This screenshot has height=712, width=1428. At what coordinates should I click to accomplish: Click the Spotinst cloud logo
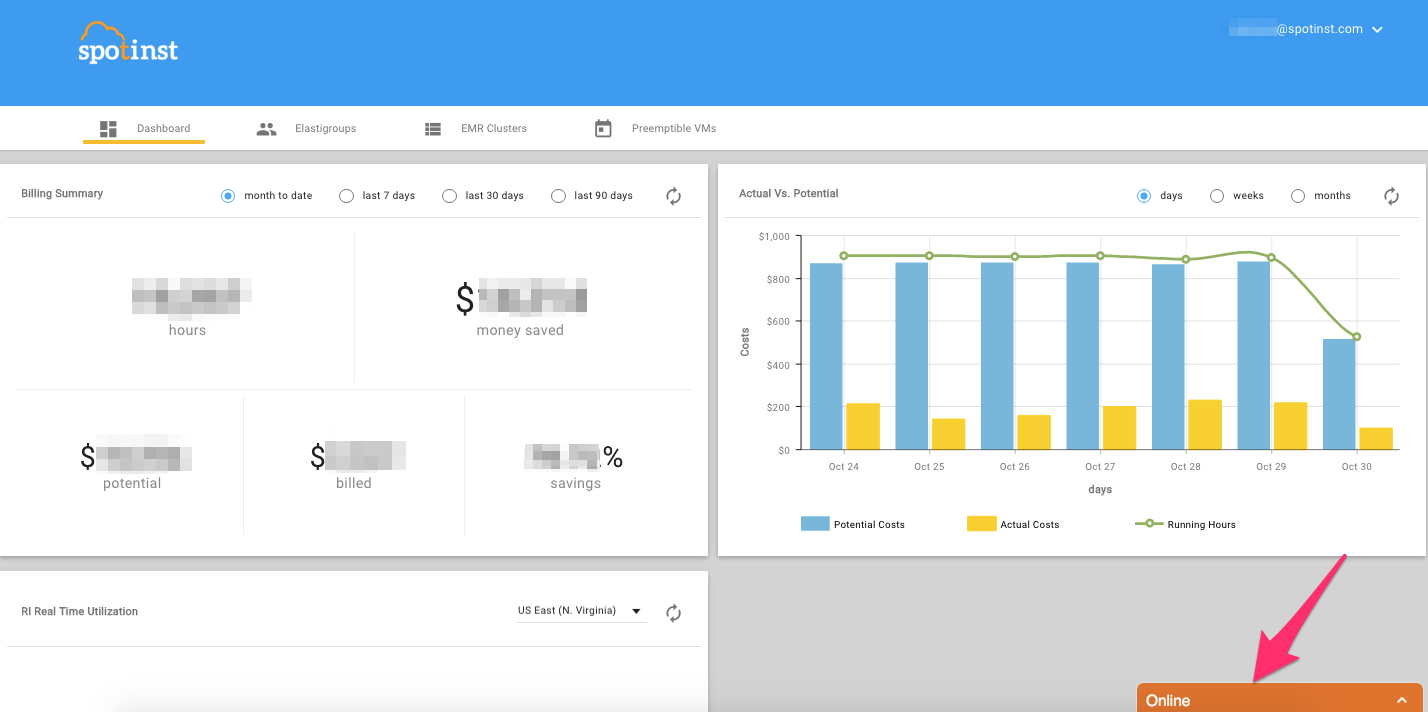[x=128, y=44]
